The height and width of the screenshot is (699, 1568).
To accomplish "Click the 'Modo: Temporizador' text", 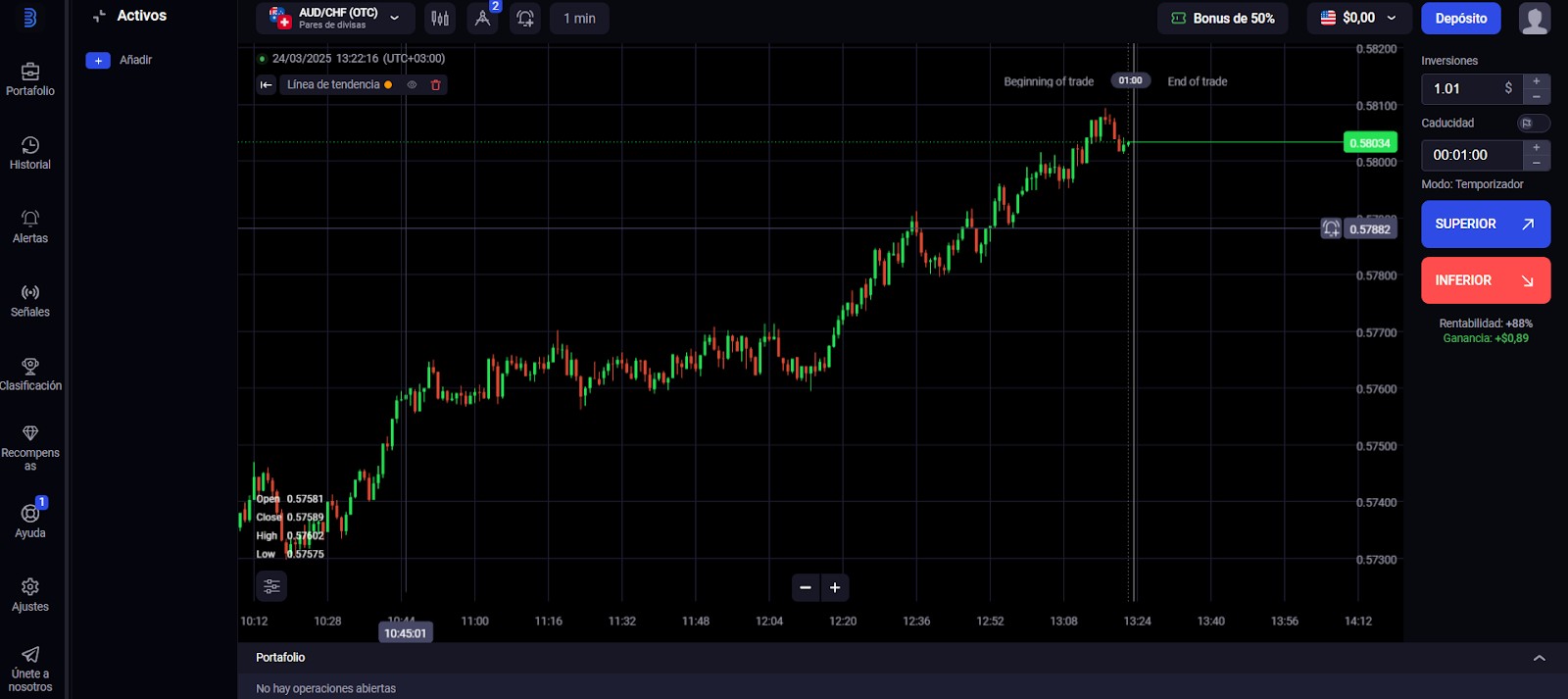I will [1472, 184].
